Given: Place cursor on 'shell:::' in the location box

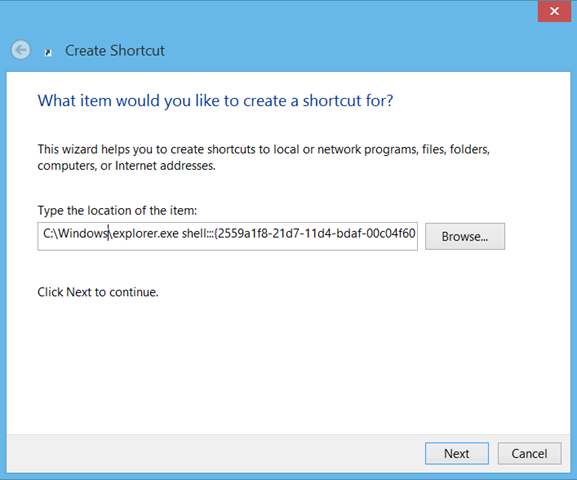Looking at the screenshot, I should [198, 234].
